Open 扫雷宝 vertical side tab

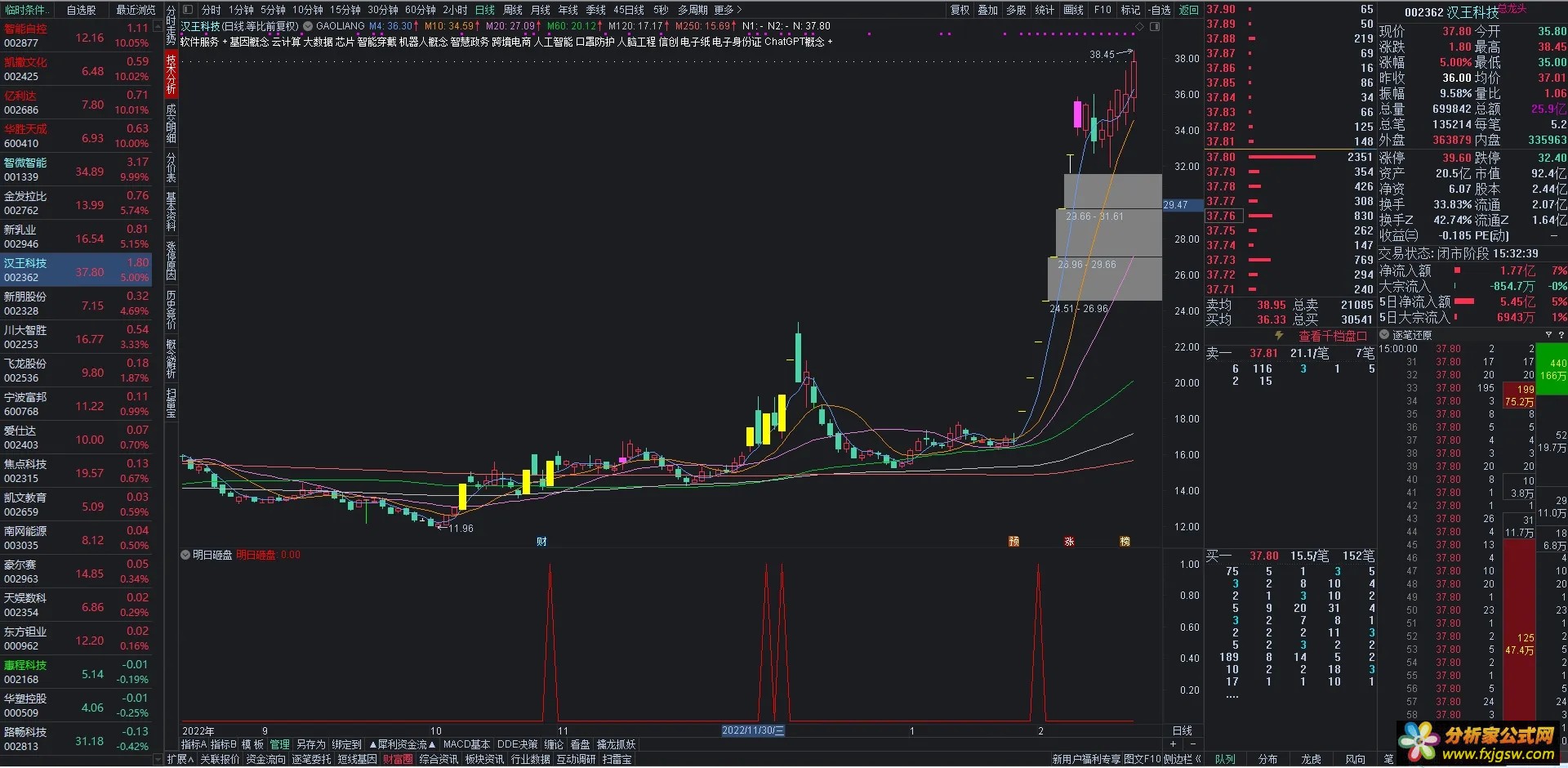pos(171,403)
